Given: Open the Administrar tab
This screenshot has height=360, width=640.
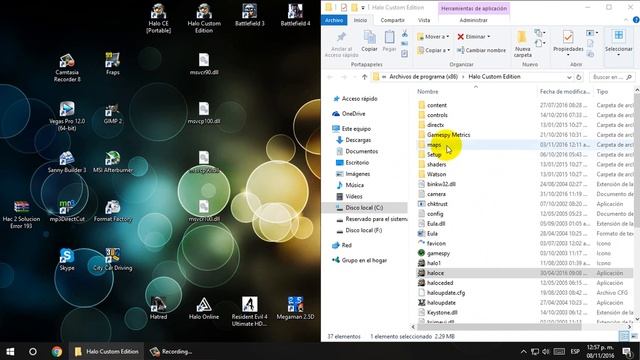Looking at the screenshot, I should pos(473,20).
